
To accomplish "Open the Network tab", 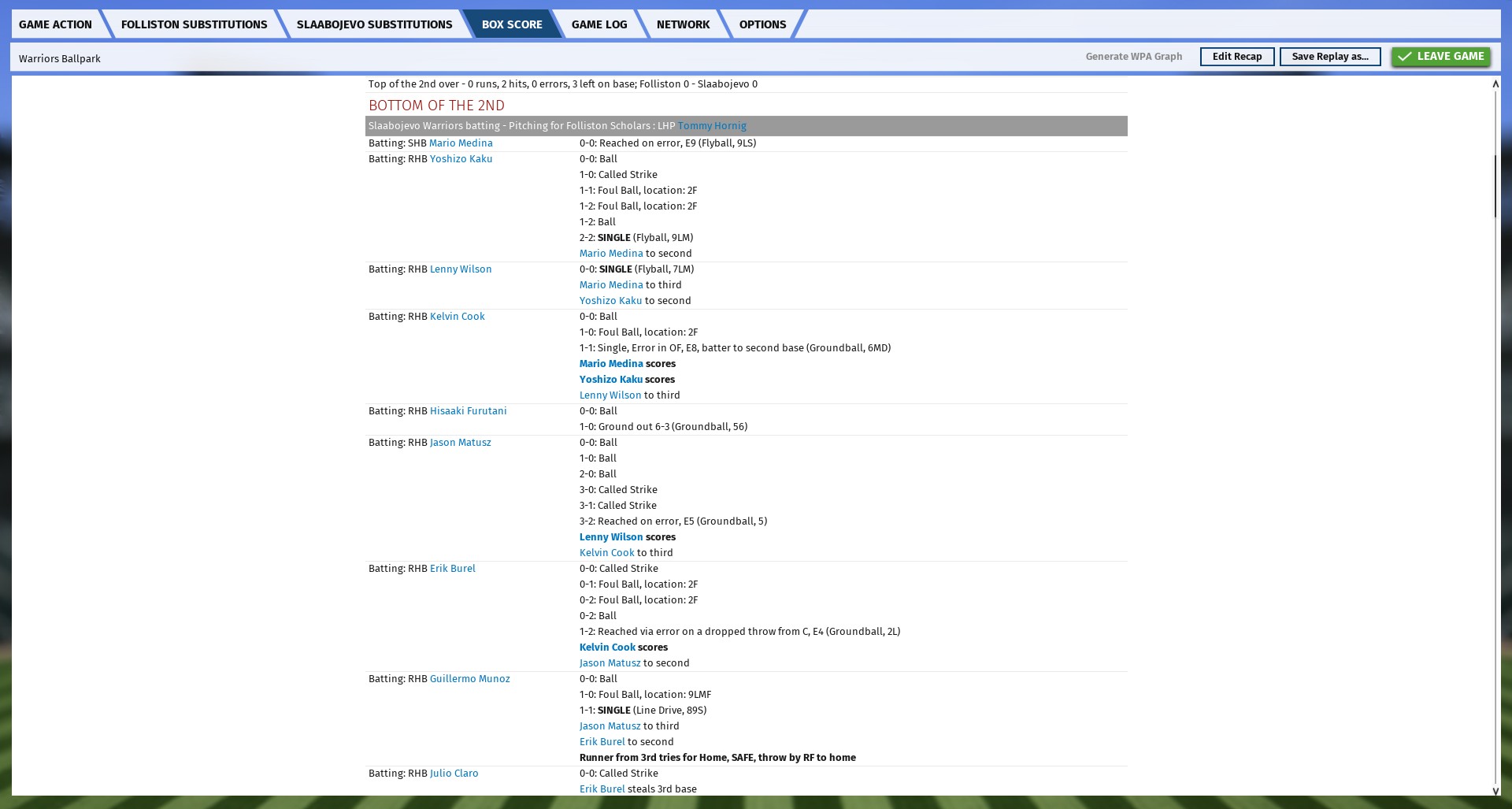I will [x=683, y=24].
